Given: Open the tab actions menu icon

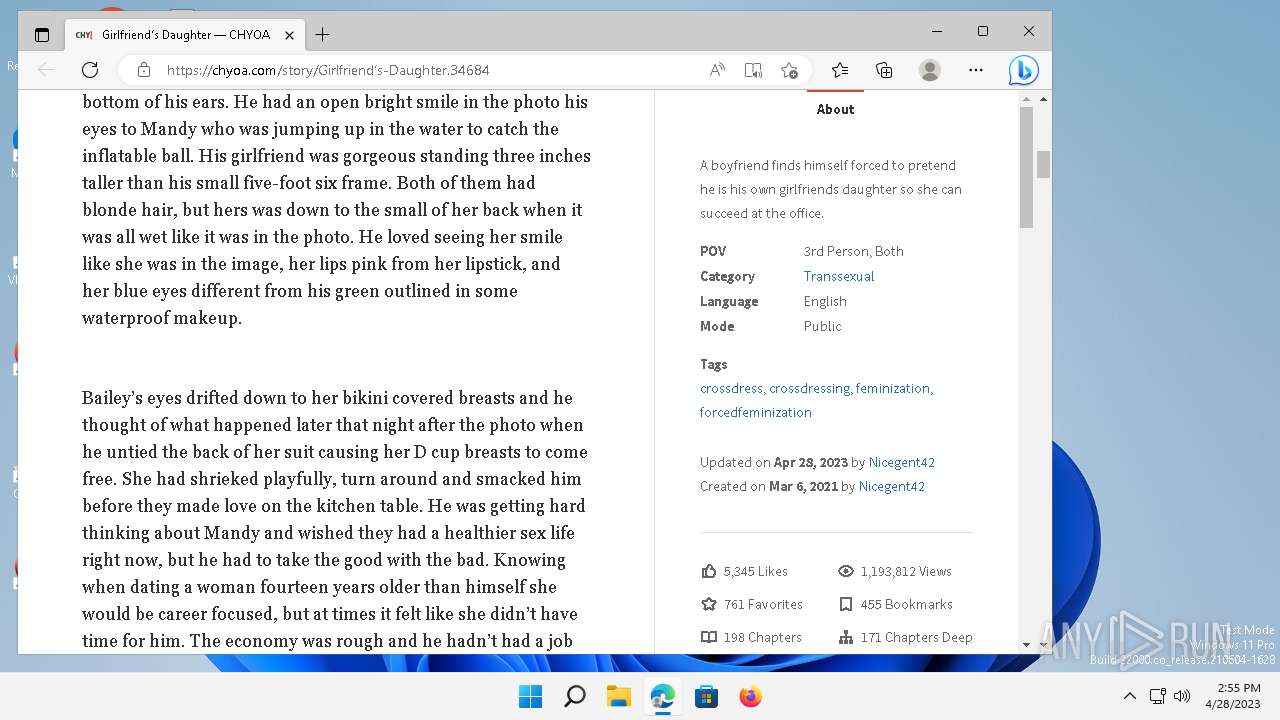Looking at the screenshot, I should [42, 34].
